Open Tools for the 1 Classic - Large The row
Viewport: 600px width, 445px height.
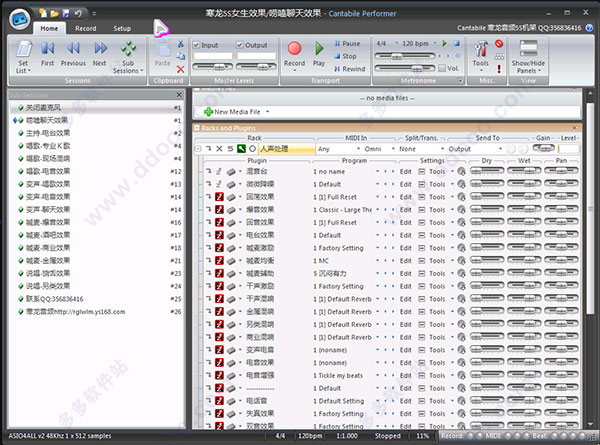coord(439,210)
